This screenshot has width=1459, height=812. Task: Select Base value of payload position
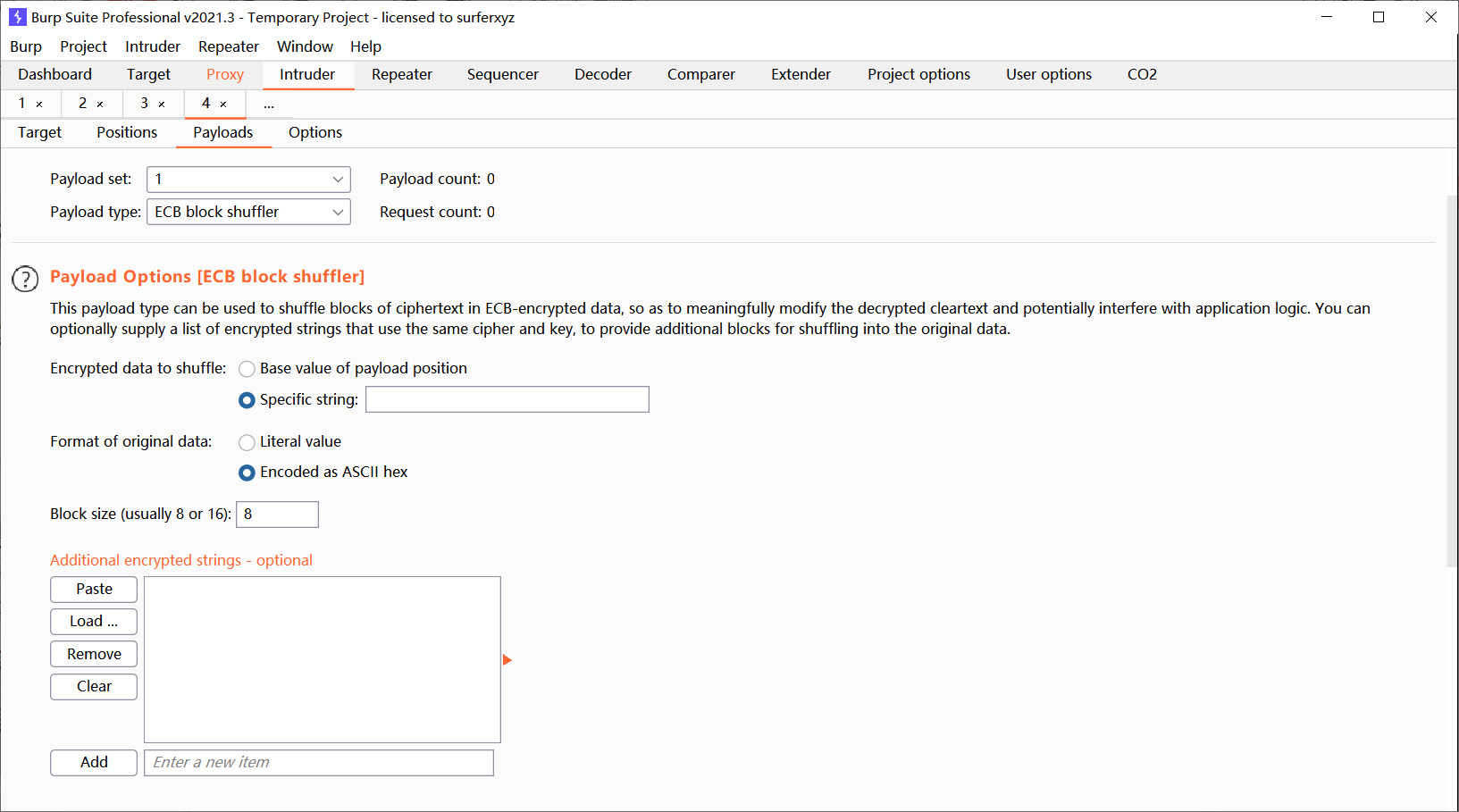247,369
